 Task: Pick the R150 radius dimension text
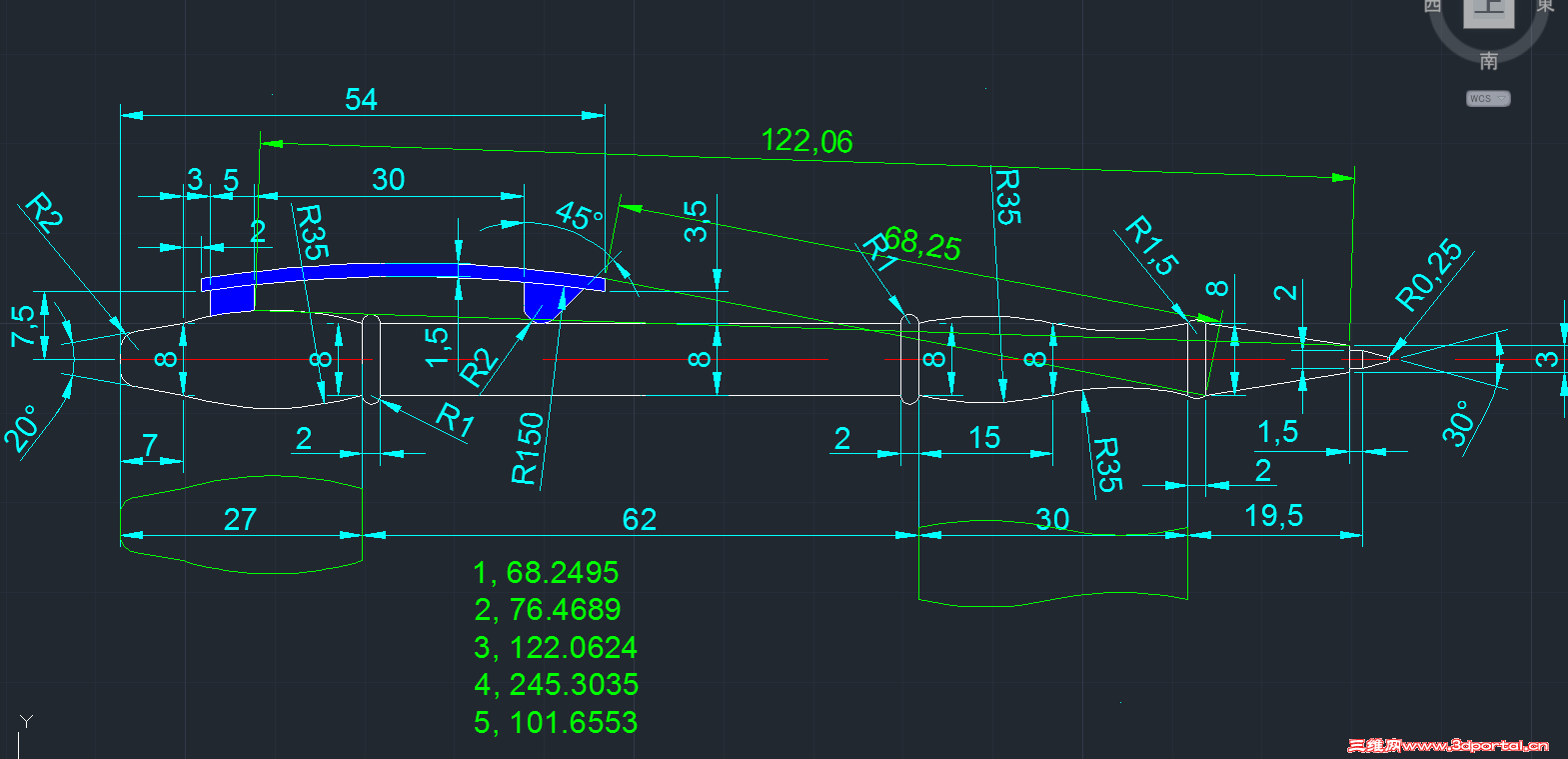tap(527, 448)
